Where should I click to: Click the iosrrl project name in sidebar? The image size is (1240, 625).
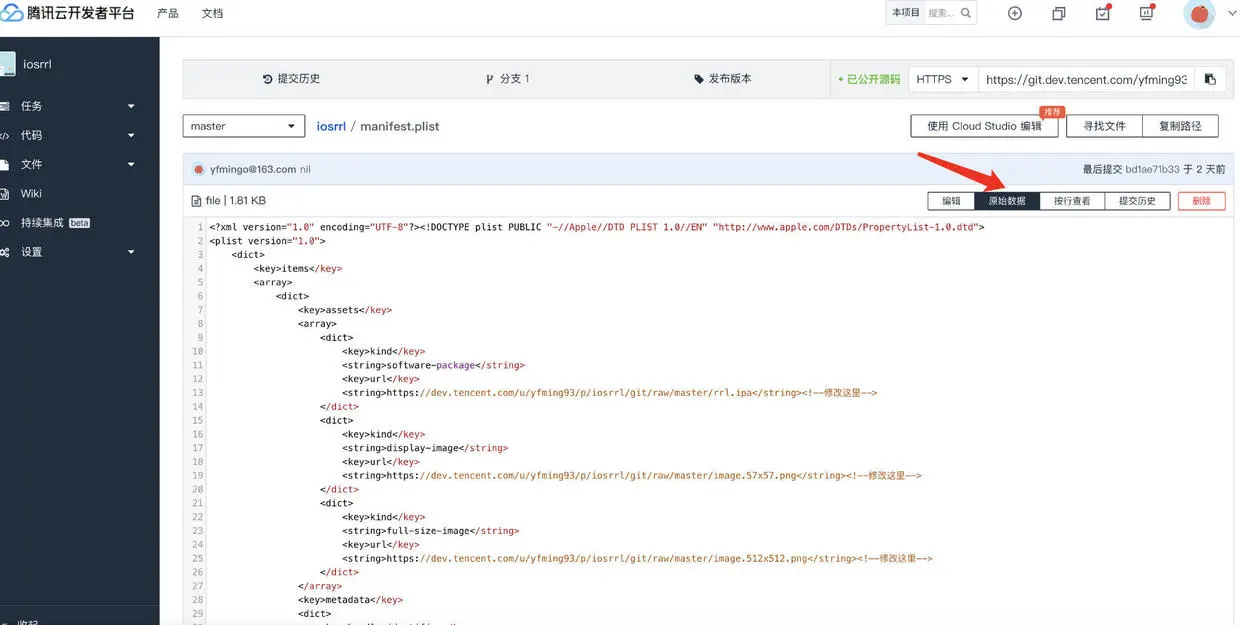38,64
